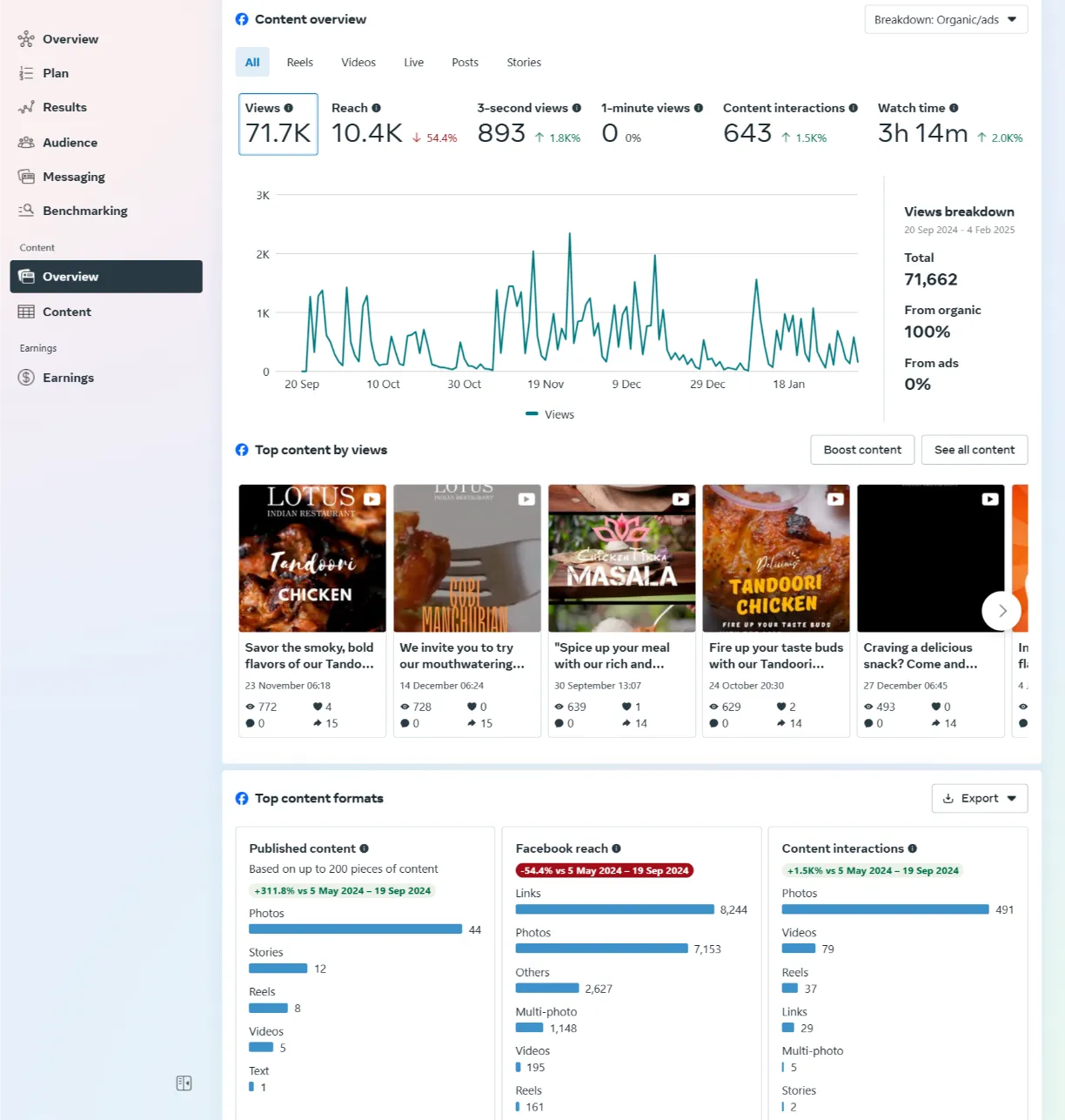
Task: Click video icon on Gobi Manchurian thumbnail
Action: 526,500
